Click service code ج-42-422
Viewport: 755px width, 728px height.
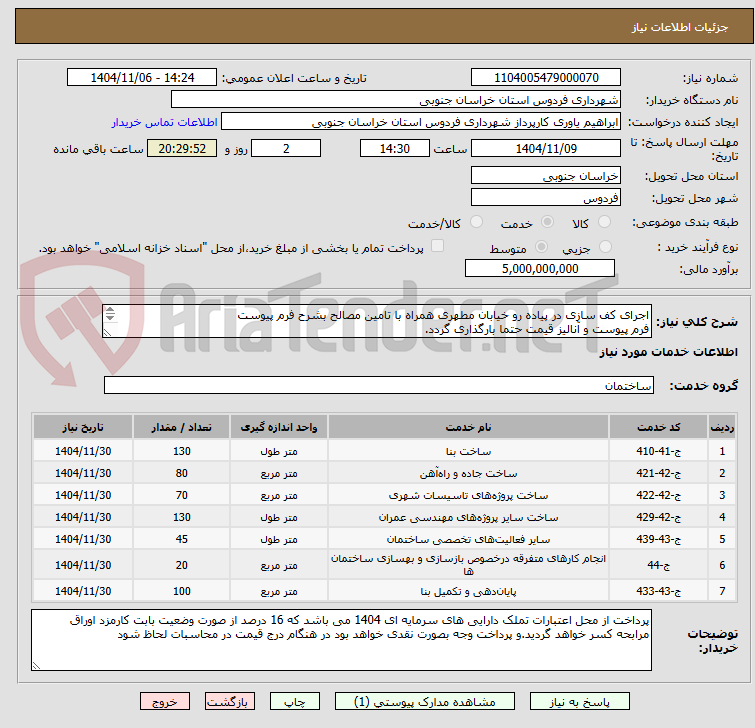point(658,495)
